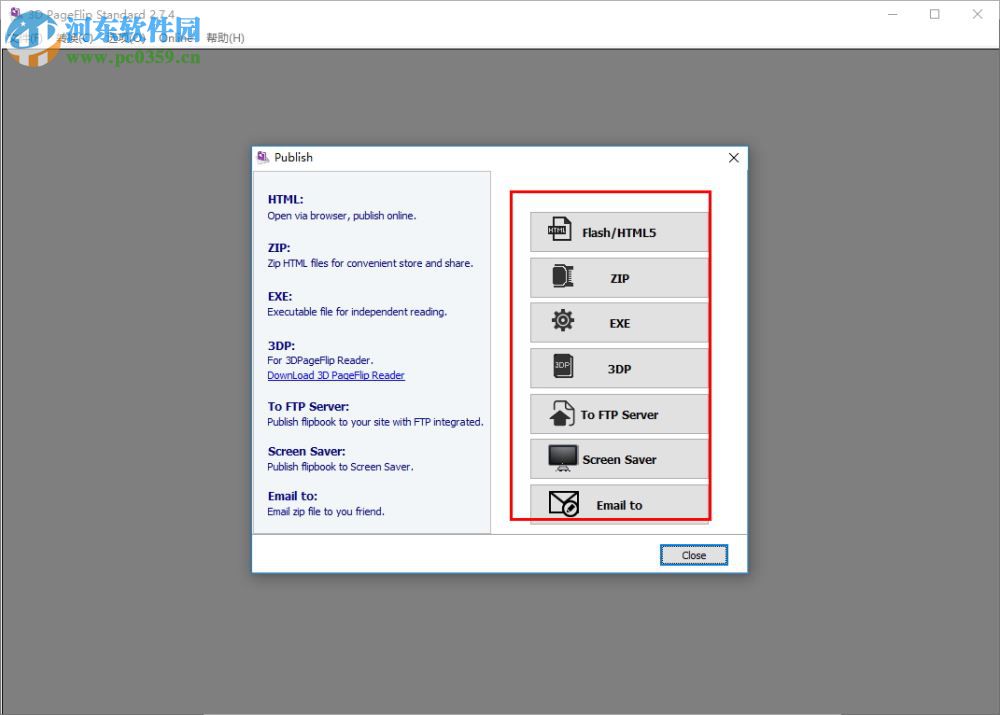Click the "HTML:" heading text
This screenshot has height=715, width=1000.
(x=285, y=199)
